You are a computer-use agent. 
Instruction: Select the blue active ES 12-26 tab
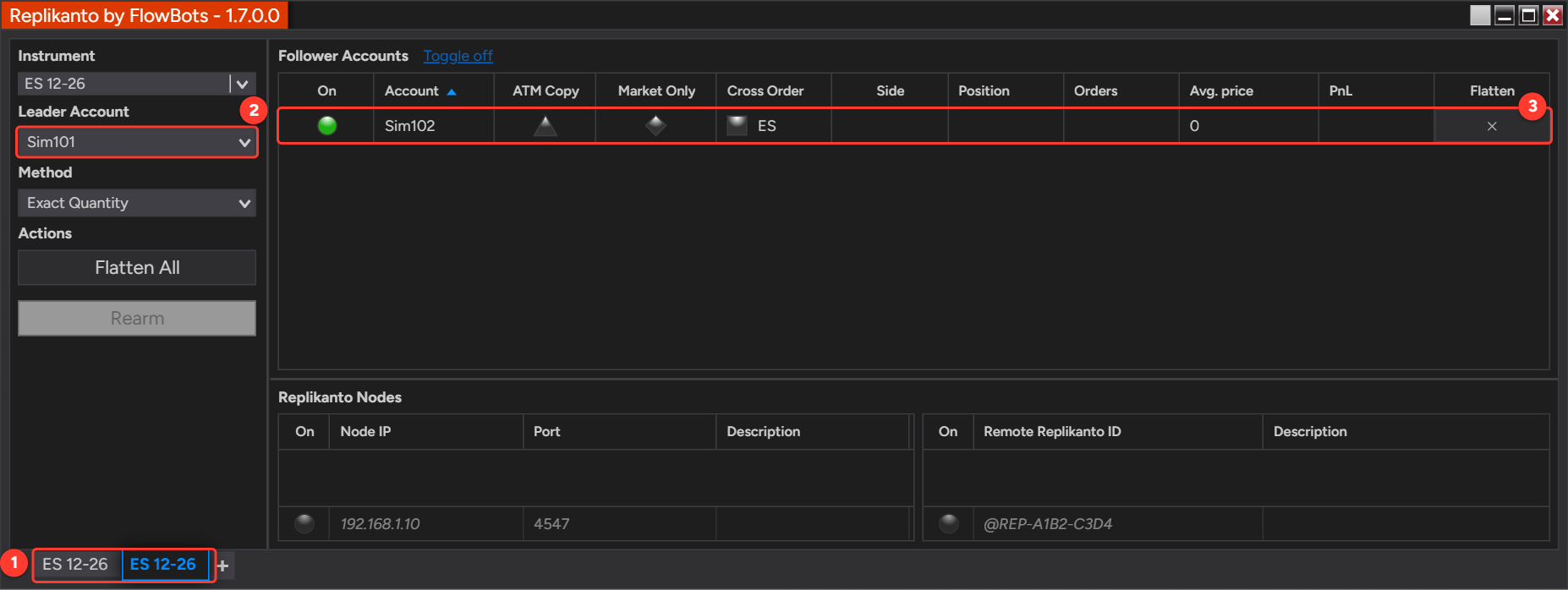point(164,565)
